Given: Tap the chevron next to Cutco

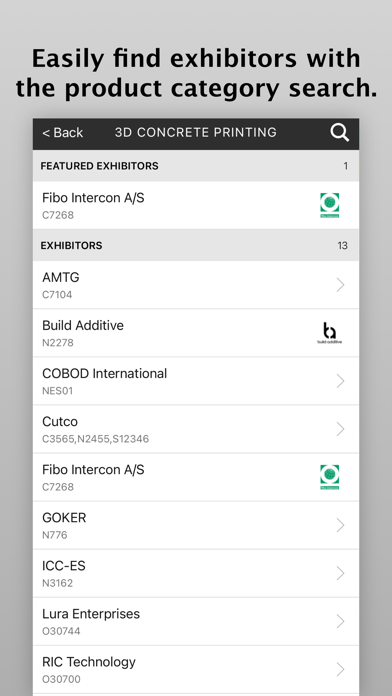Looking at the screenshot, I should click(x=341, y=429).
